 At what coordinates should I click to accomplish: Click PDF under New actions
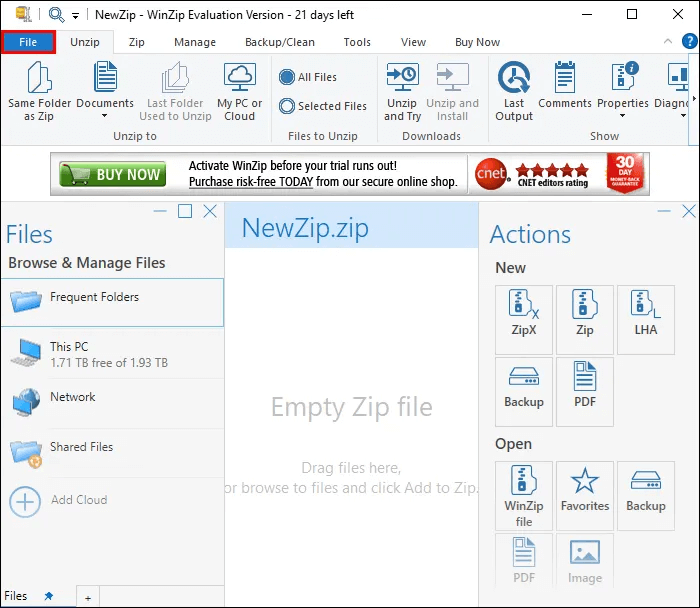[x=585, y=391]
